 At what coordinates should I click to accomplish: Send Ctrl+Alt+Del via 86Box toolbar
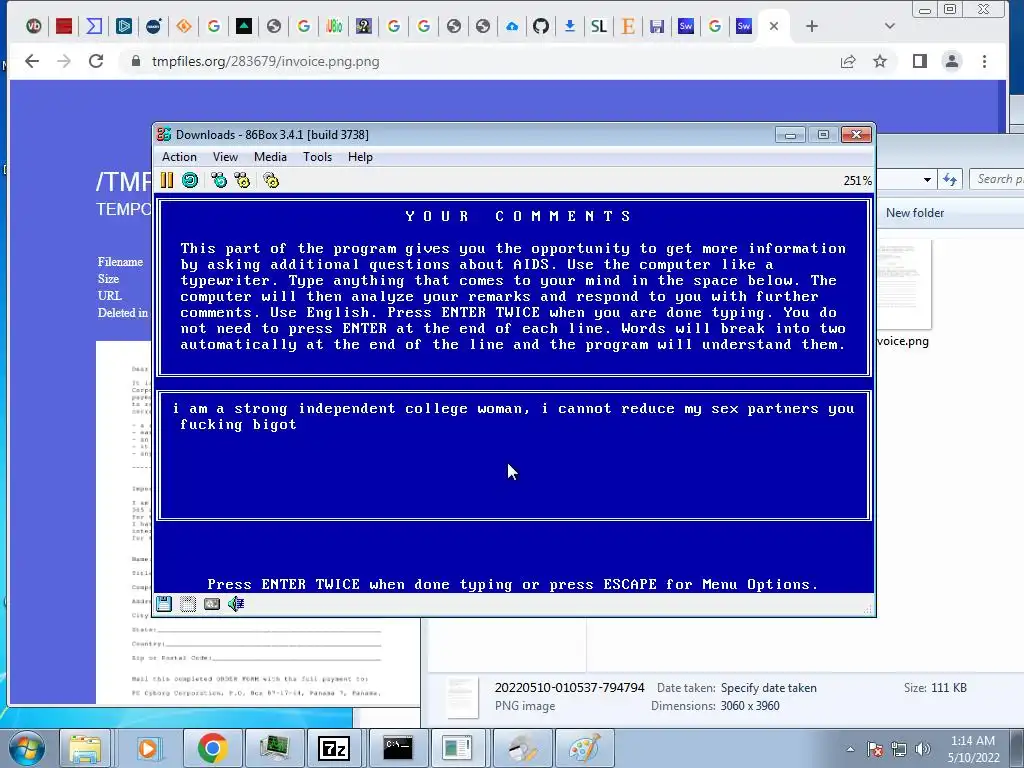(x=219, y=180)
